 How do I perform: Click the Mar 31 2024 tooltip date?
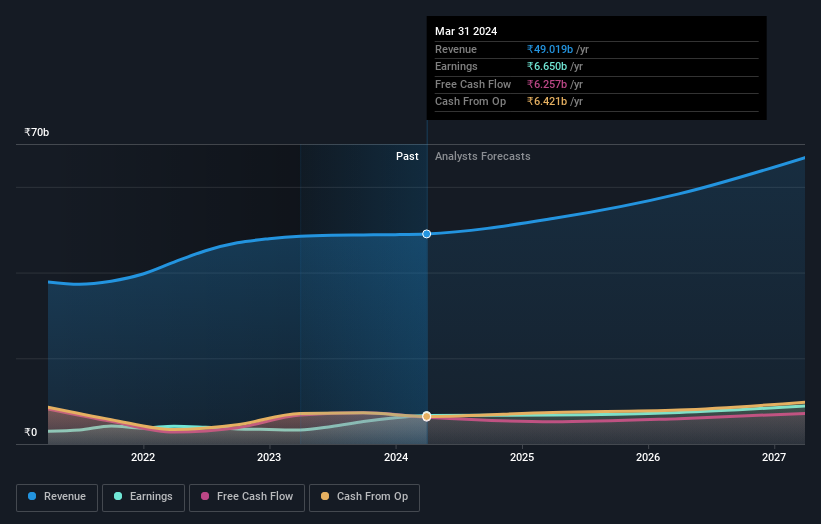pos(466,31)
